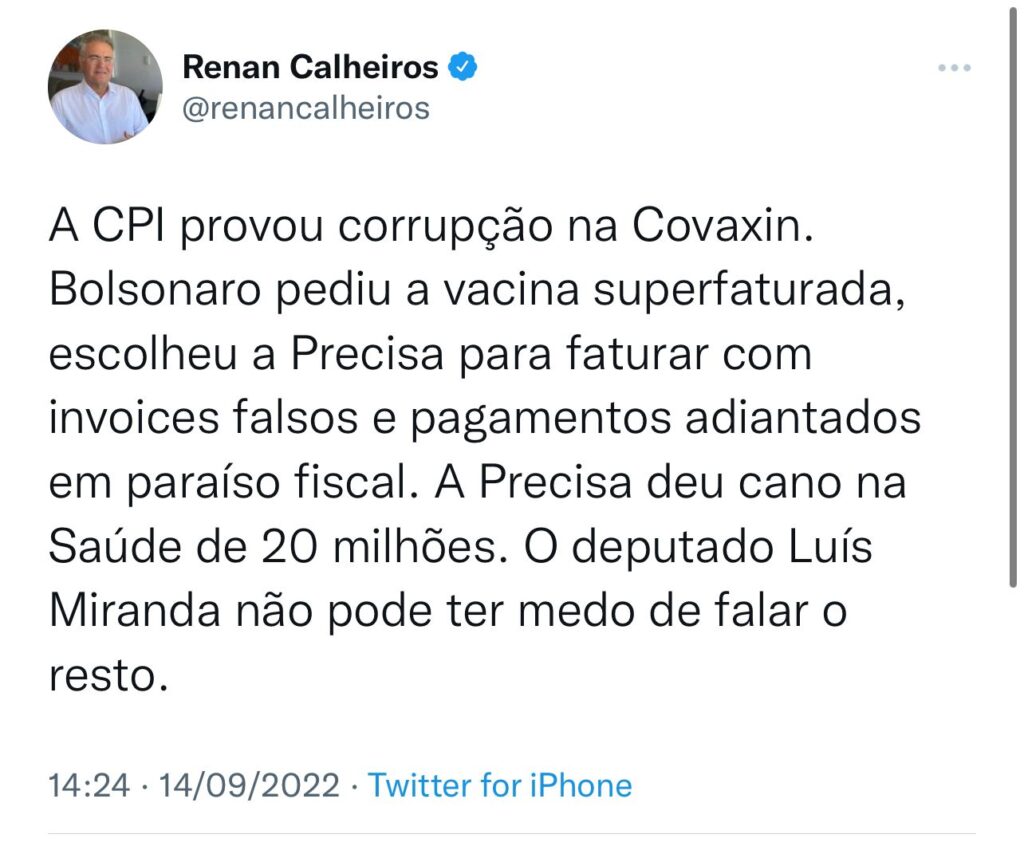Screen dimensions: 1024x842
Task: Open the tweet's three-dot more options menu
Action: (954, 68)
